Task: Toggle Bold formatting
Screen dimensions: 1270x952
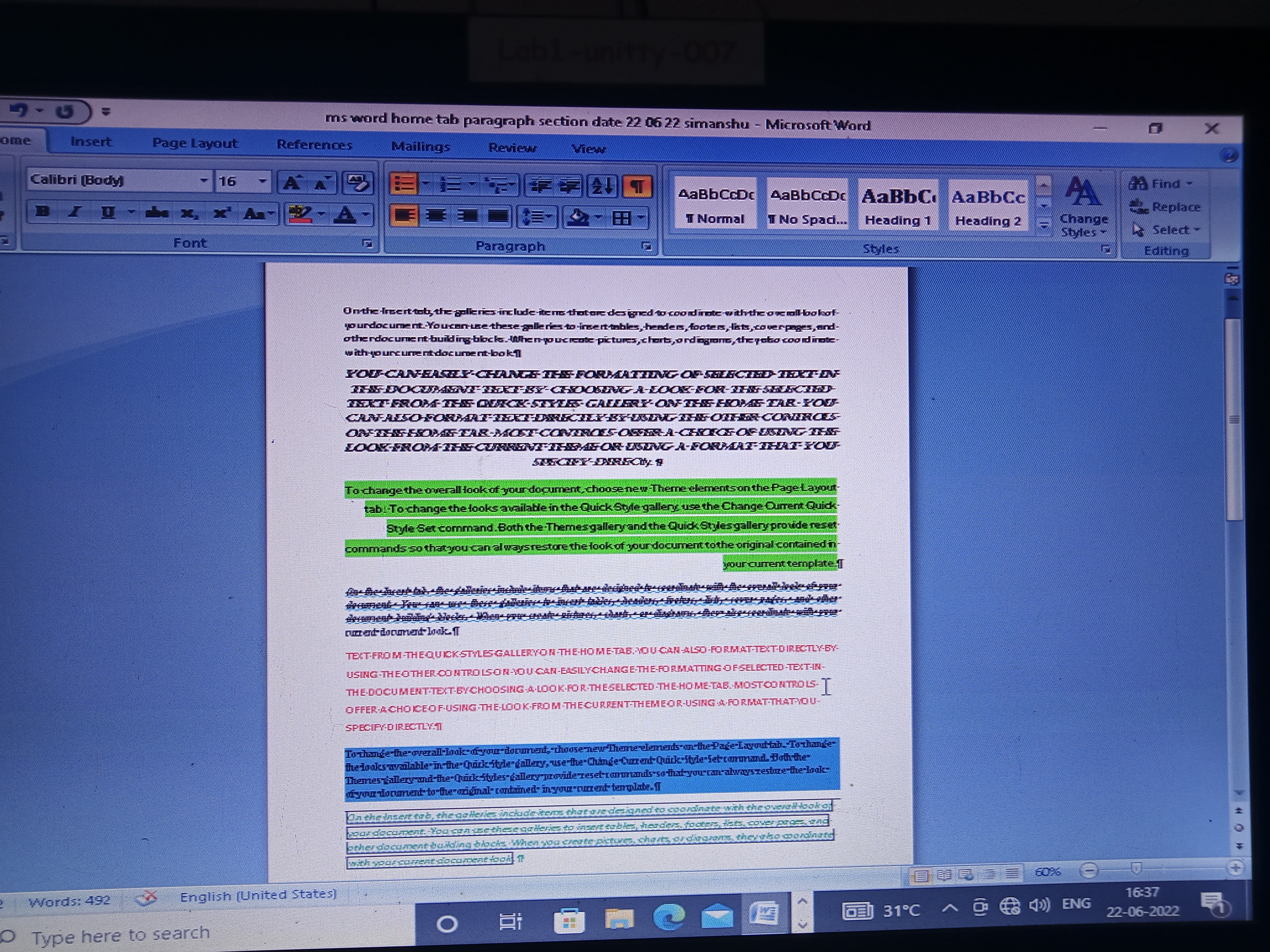Action: point(42,211)
